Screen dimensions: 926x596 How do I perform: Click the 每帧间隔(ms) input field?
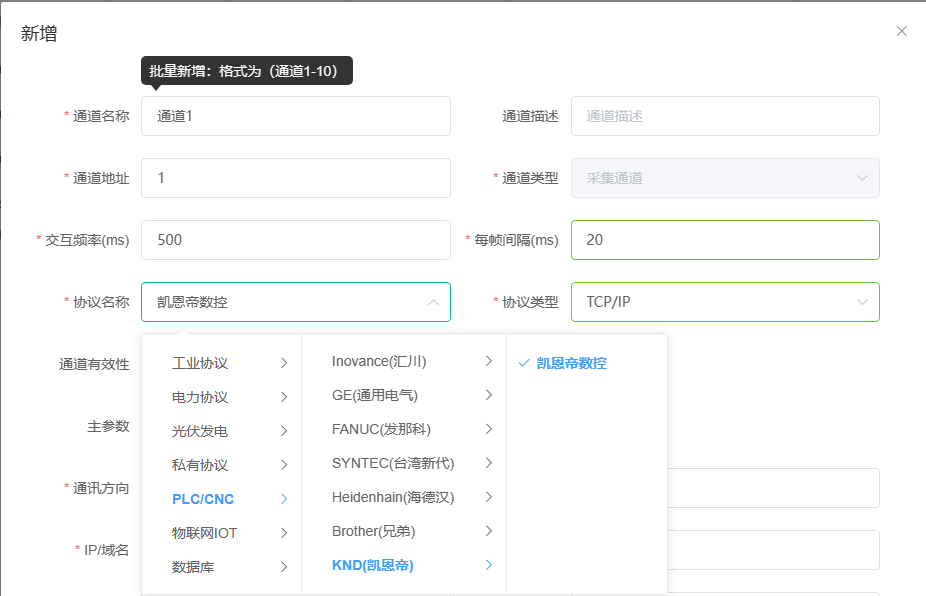pos(725,240)
